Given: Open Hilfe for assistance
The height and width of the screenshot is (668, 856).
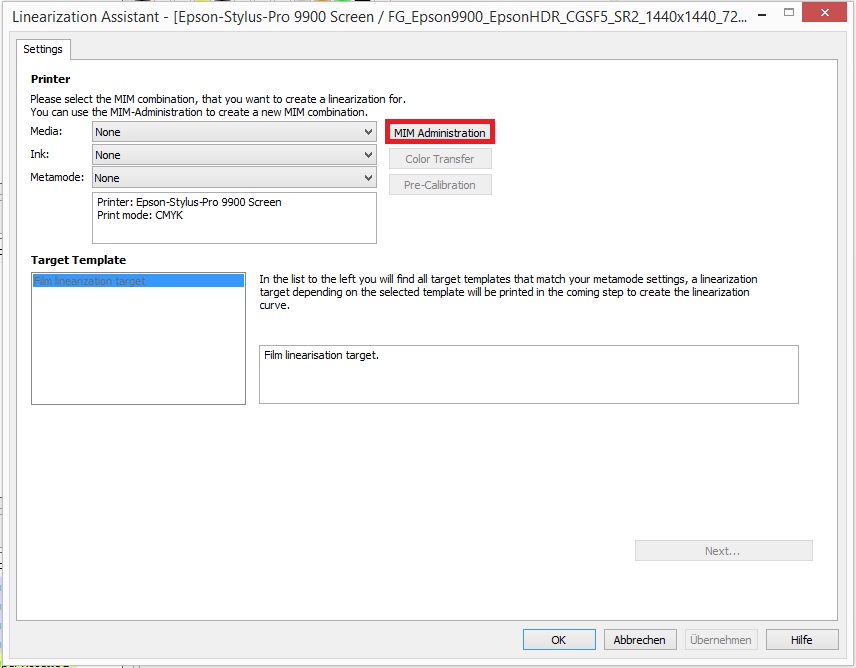Looking at the screenshot, I should (802, 639).
